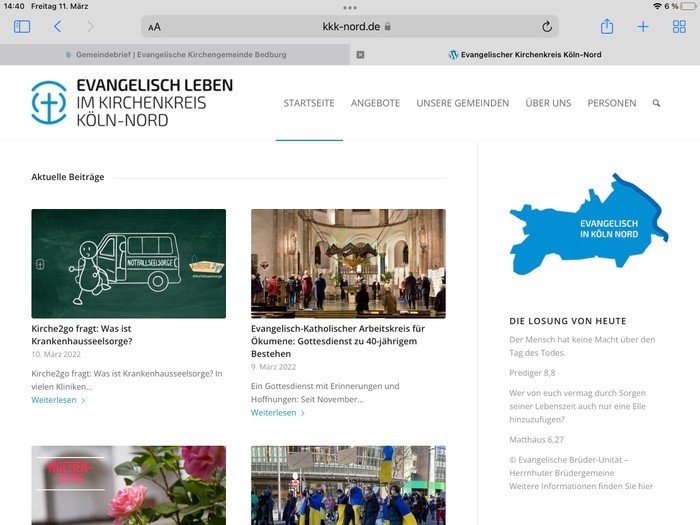Open the Kirche2go Krankenhausseelsorge article title
700x525 pixels.
click(82, 335)
